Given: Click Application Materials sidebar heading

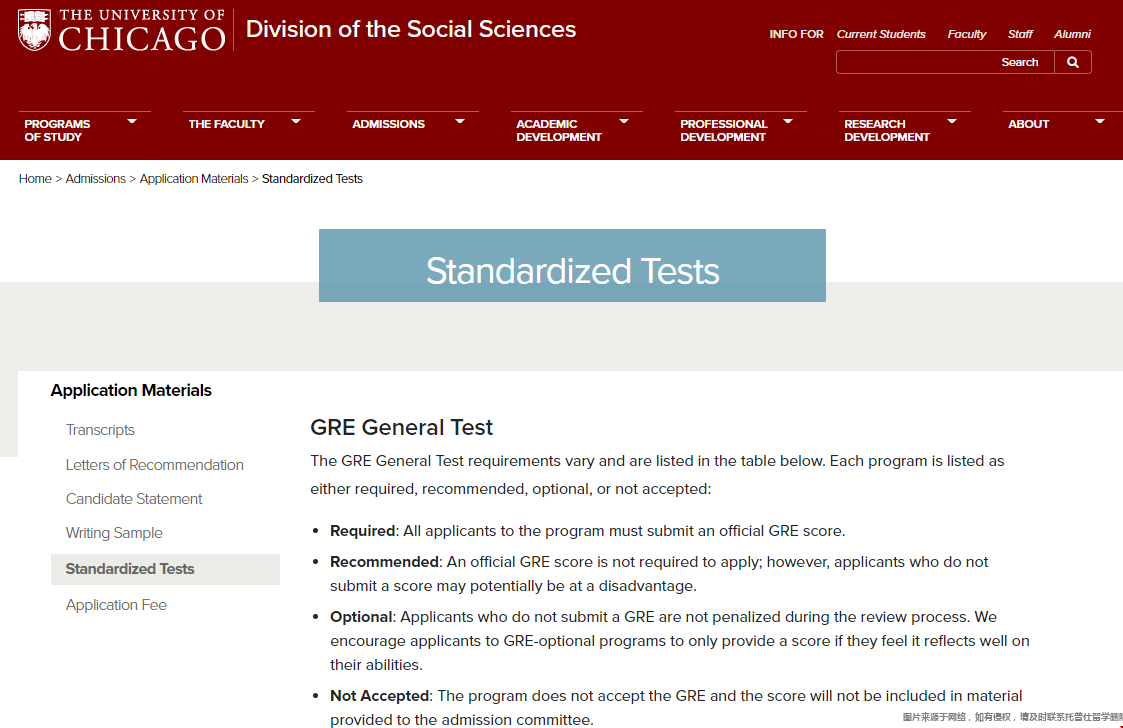Looking at the screenshot, I should [x=131, y=391].
